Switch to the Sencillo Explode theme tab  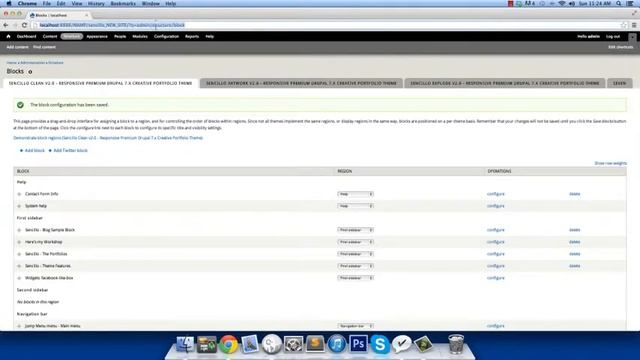point(505,83)
